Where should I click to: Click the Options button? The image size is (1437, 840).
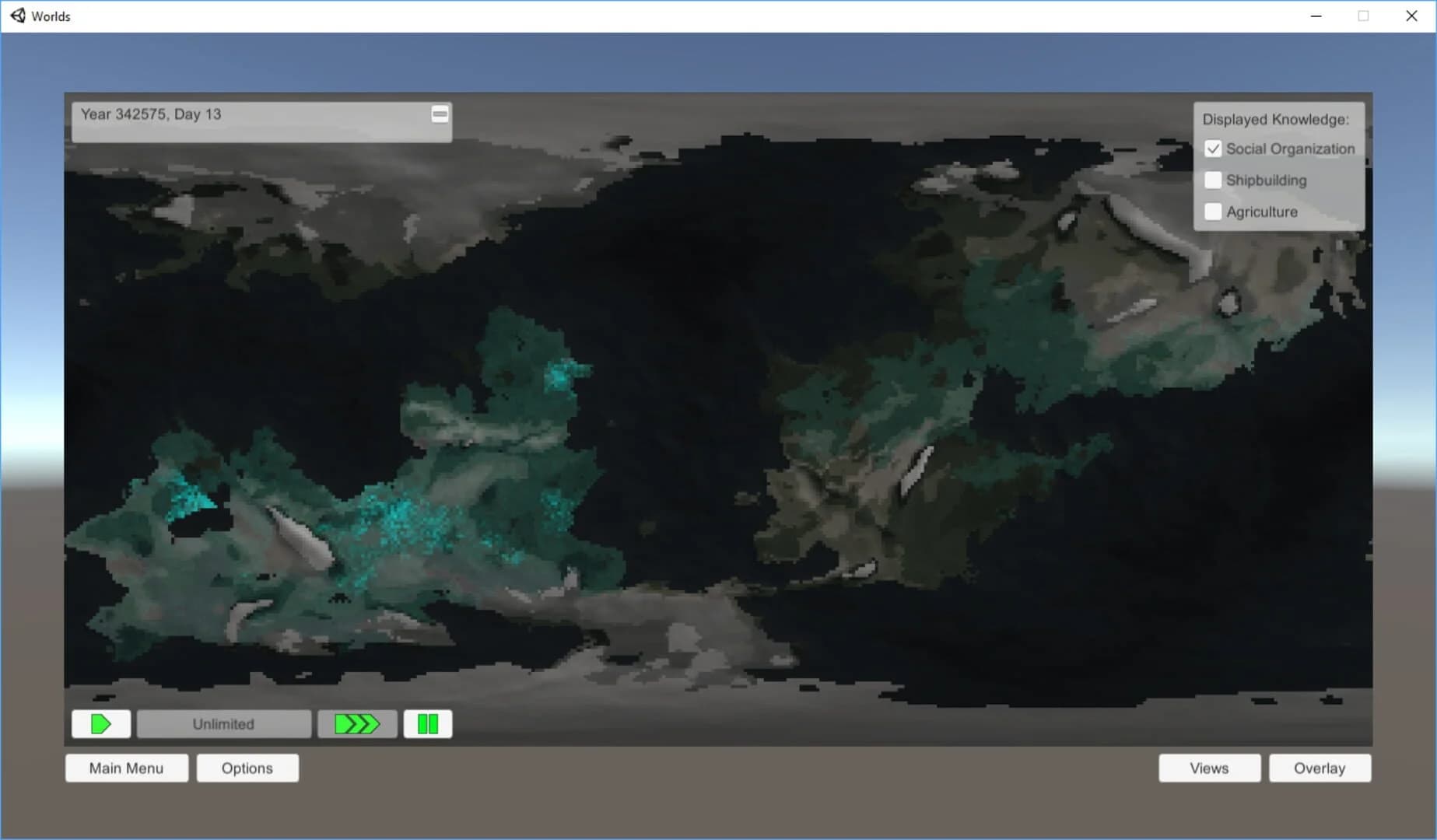[x=247, y=768]
